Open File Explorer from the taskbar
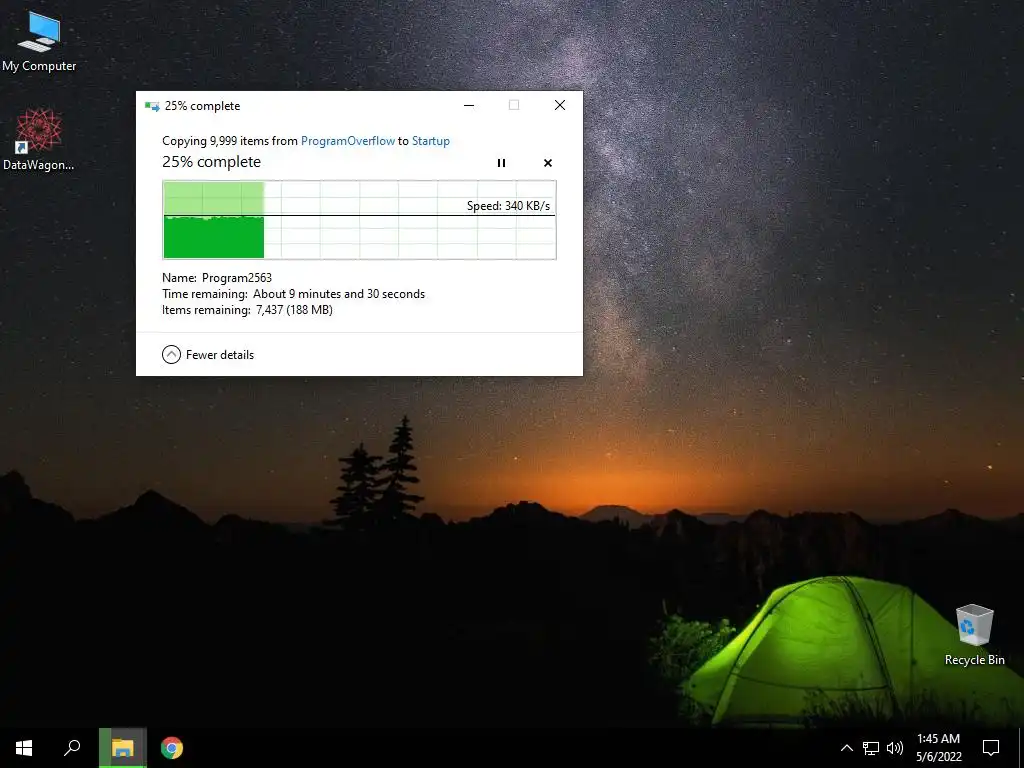Screen dimensions: 1024x768 [122, 748]
